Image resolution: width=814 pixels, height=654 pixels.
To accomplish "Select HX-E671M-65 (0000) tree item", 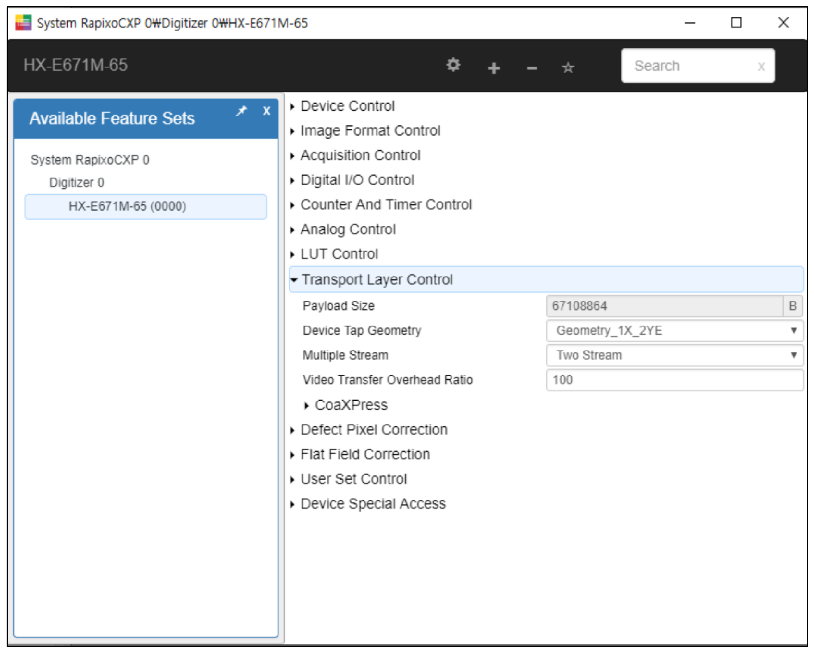I will tap(146, 207).
